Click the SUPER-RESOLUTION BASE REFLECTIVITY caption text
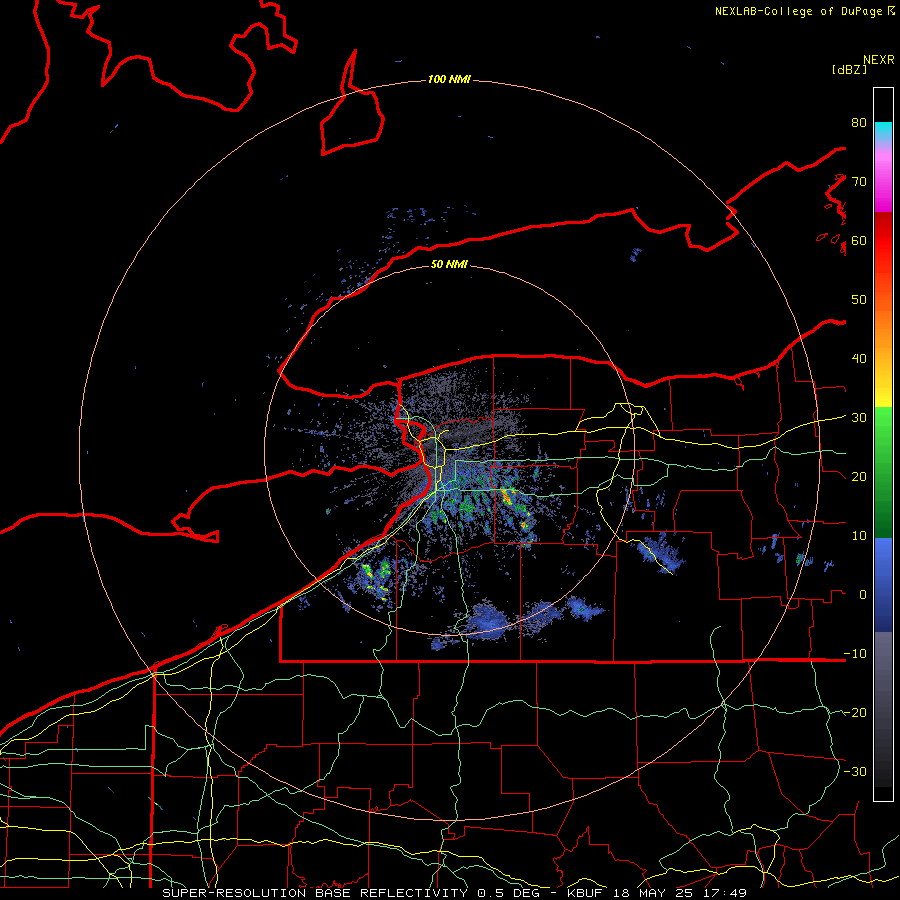This screenshot has height=900, width=900. (315, 893)
